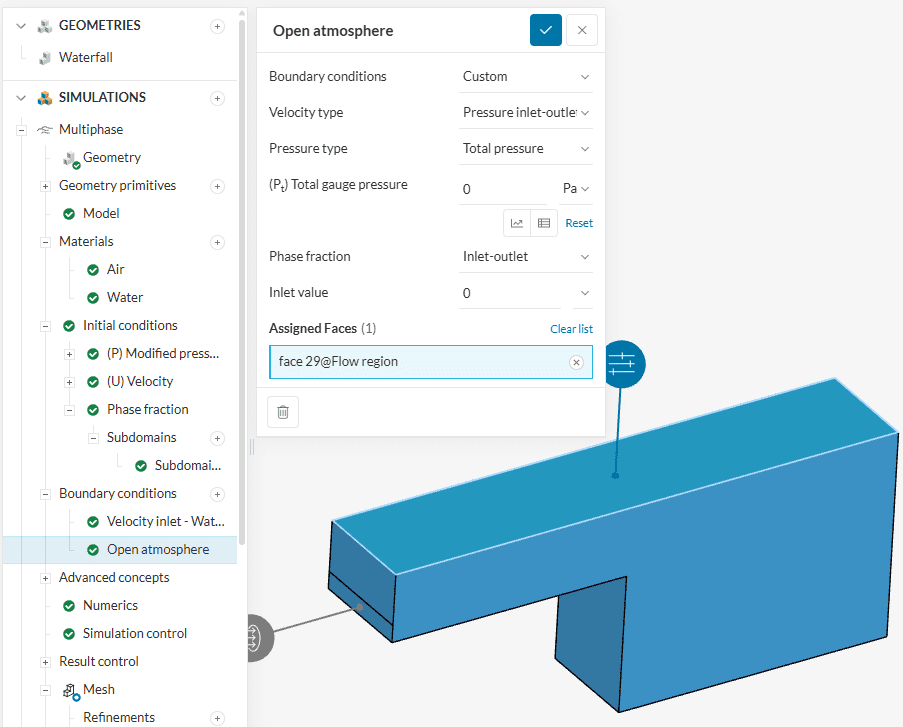Open the Velocity type dropdown
The image size is (903, 727).
(x=526, y=113)
